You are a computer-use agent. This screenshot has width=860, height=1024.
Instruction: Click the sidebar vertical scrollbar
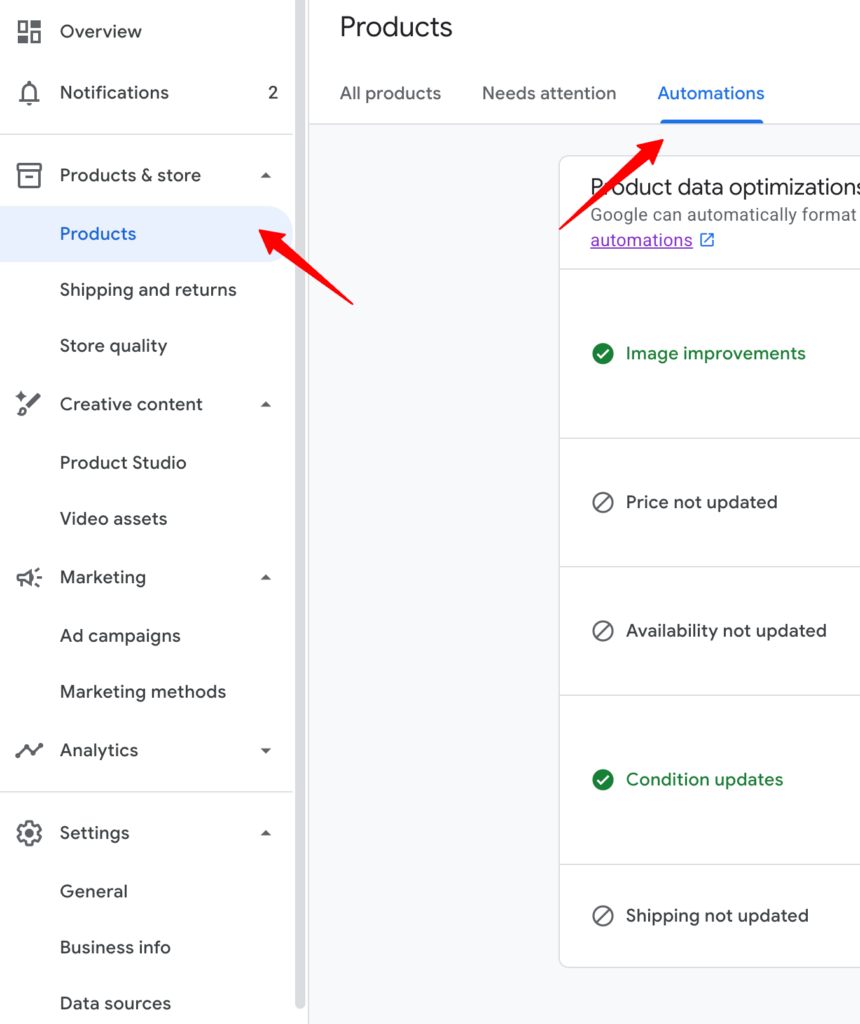pos(300,500)
